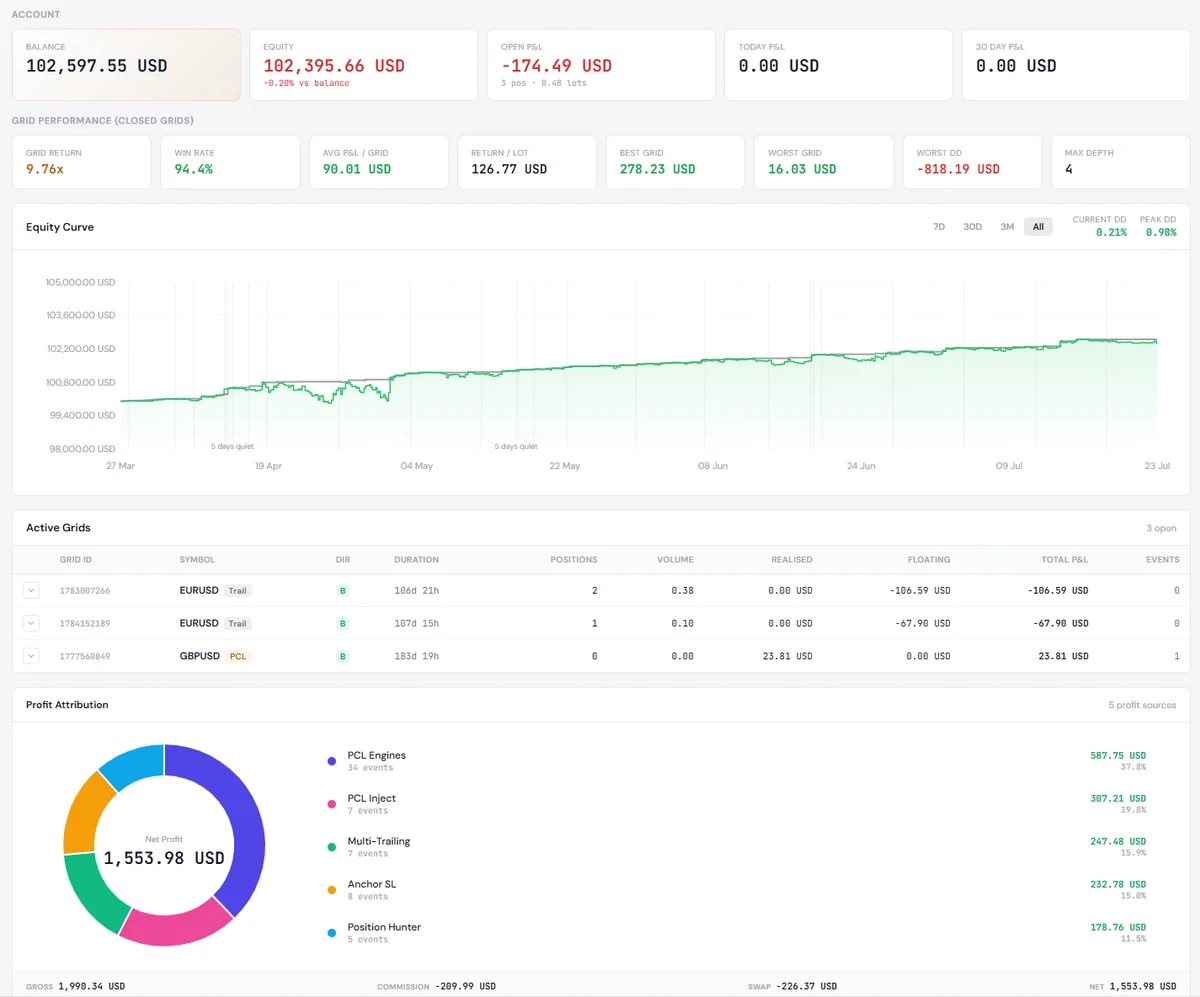
Task: Click the Current DD 0.21% value
Action: tap(1111, 232)
